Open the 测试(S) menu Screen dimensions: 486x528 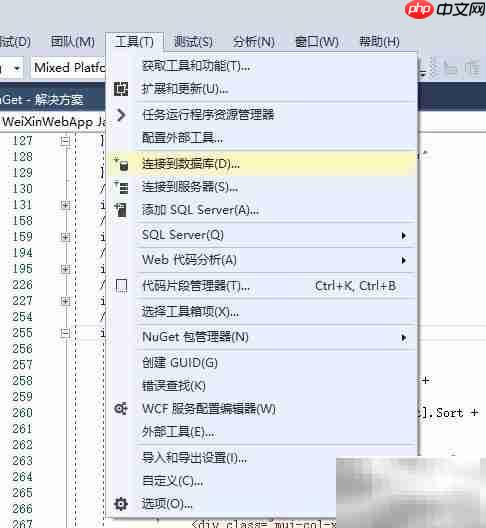193,42
